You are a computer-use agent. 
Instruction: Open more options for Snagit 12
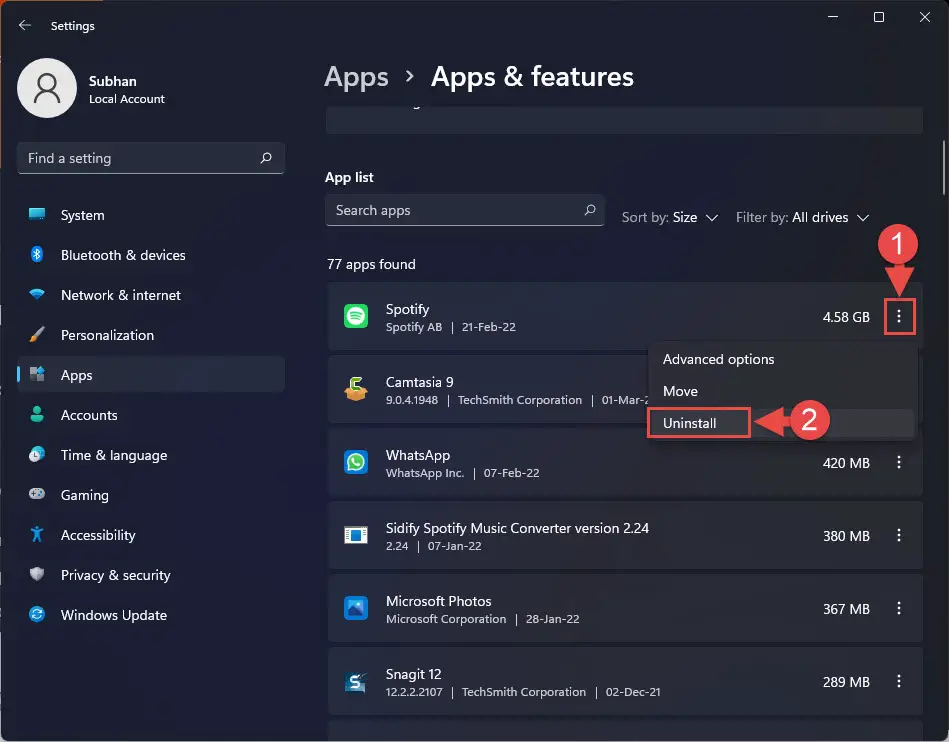click(x=899, y=681)
